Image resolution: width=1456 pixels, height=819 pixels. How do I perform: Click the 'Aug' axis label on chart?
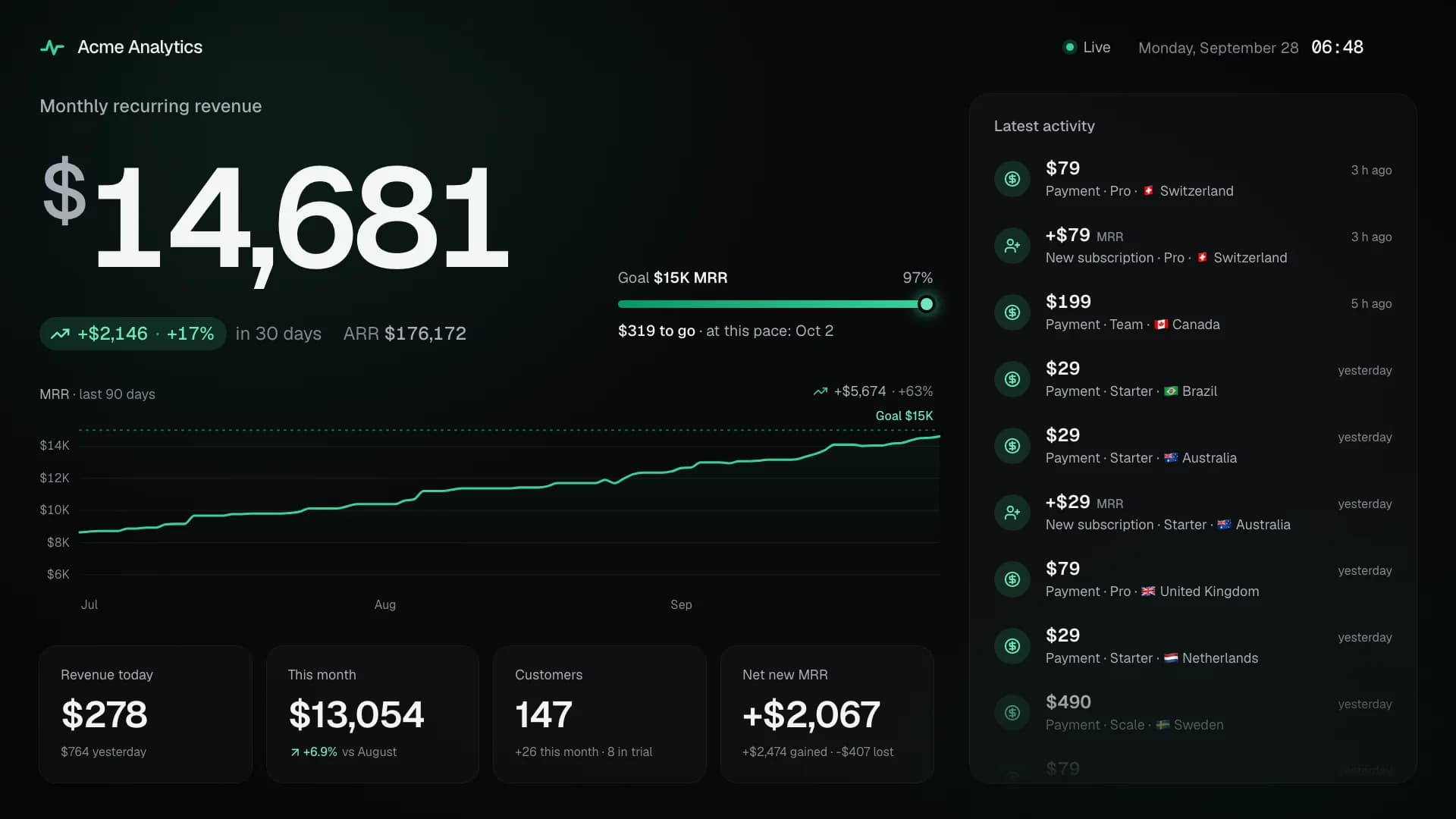[x=385, y=604]
